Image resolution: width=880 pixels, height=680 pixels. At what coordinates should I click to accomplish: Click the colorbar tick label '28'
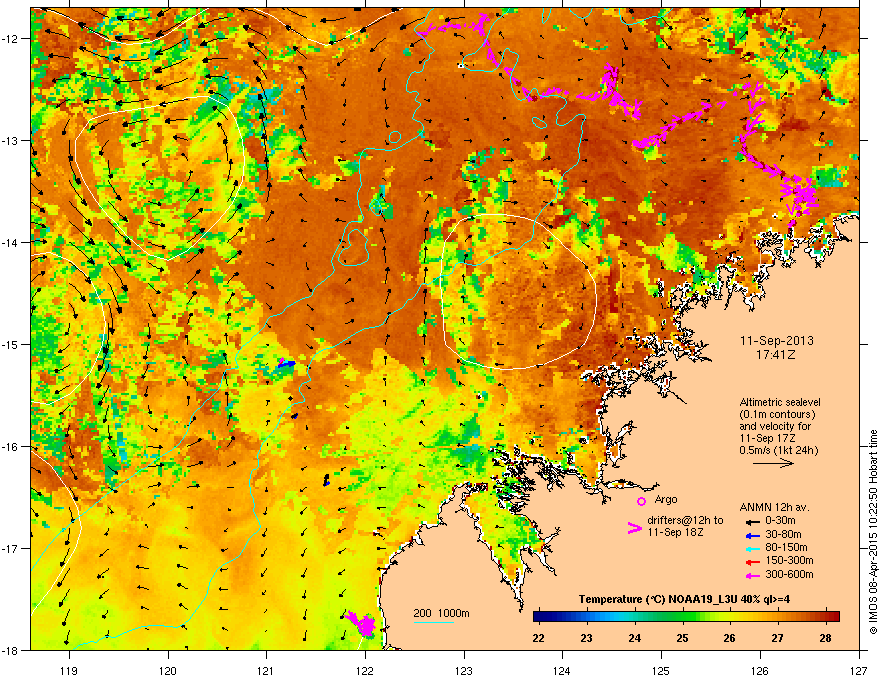[x=825, y=638]
